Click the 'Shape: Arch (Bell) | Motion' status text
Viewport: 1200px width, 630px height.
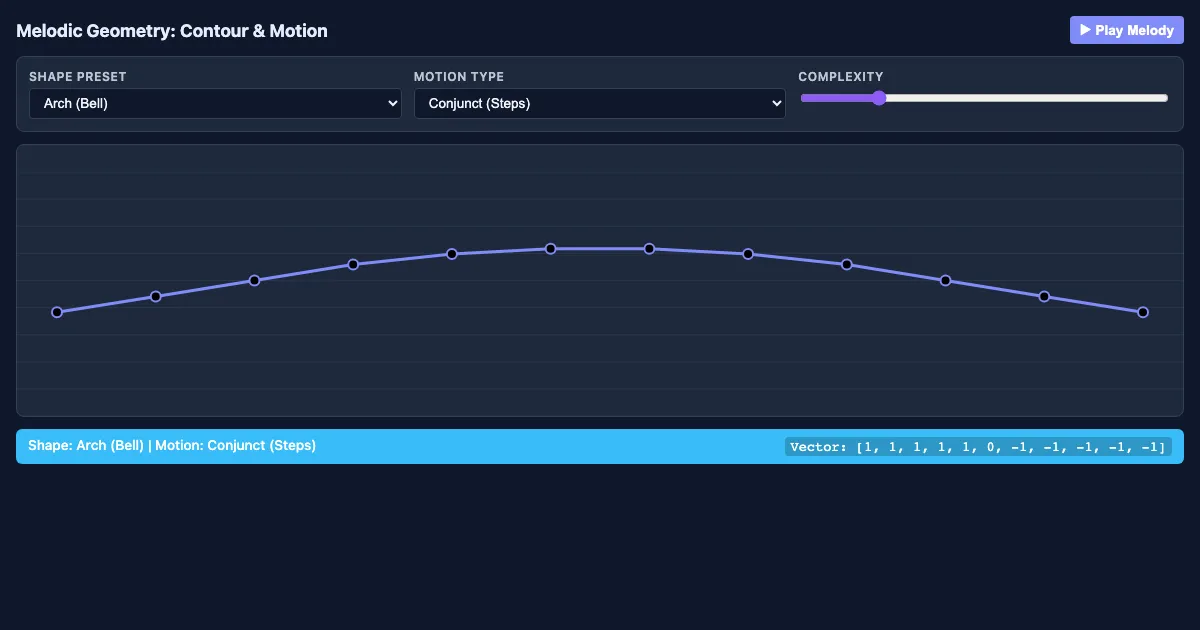pyautogui.click(x=172, y=445)
